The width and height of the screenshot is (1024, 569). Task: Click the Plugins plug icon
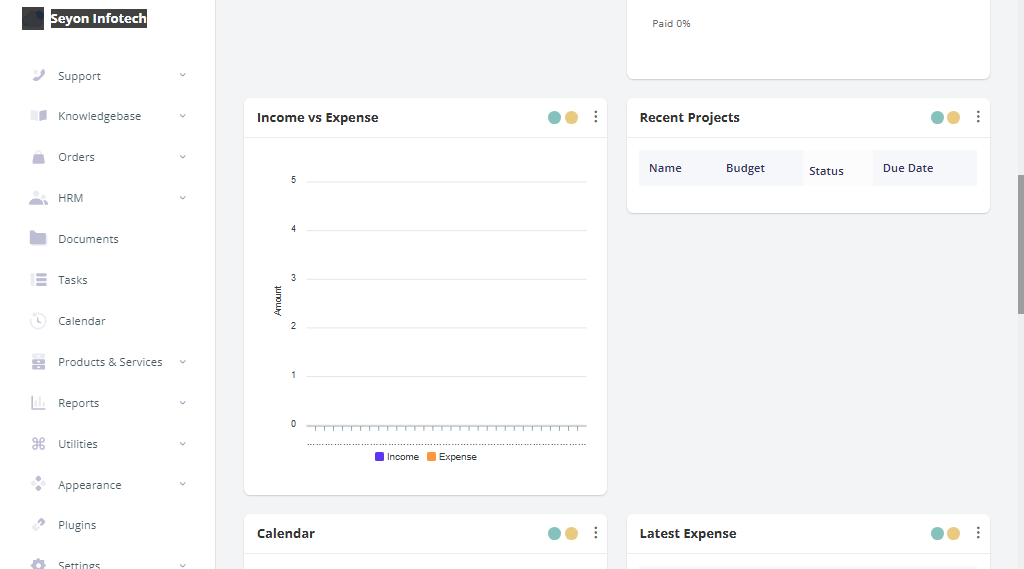click(39, 525)
